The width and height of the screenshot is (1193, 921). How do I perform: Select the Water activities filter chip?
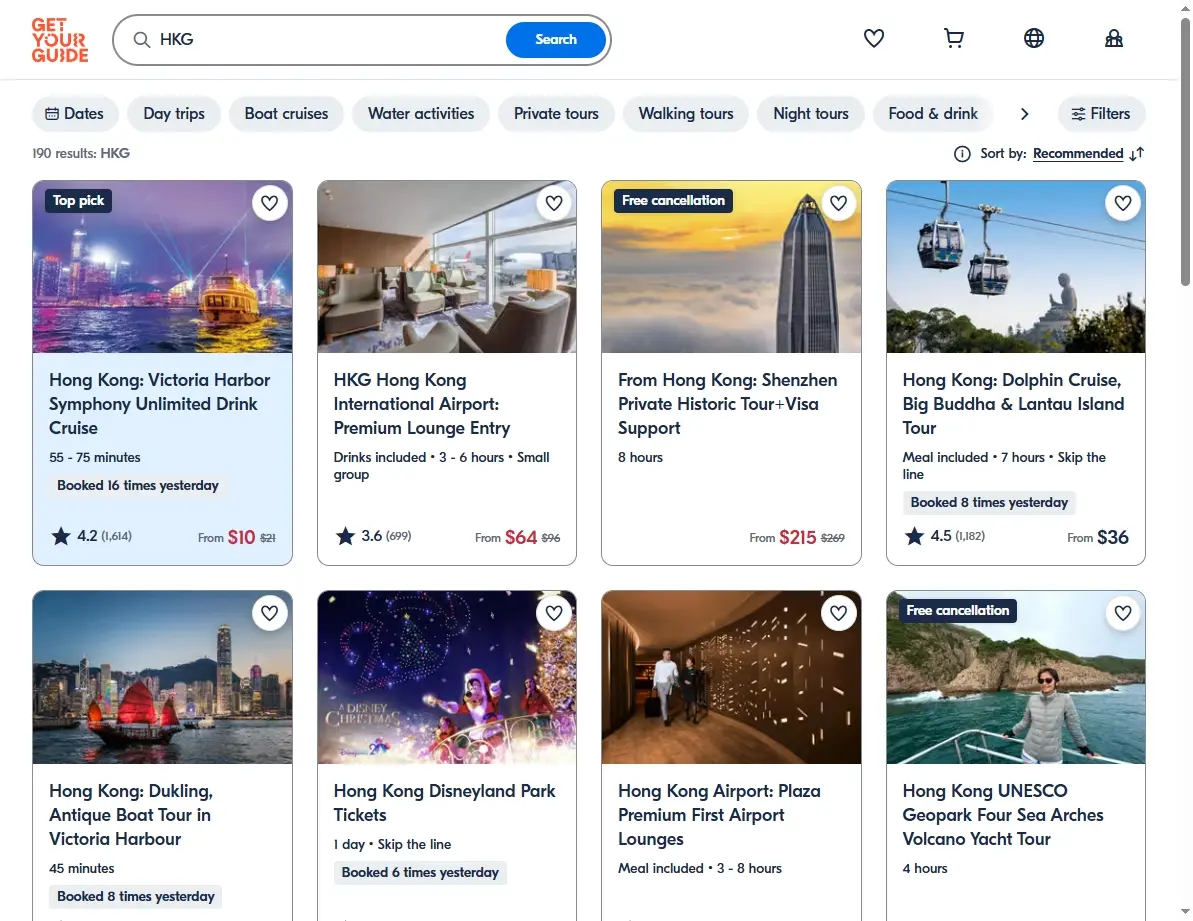[421, 114]
